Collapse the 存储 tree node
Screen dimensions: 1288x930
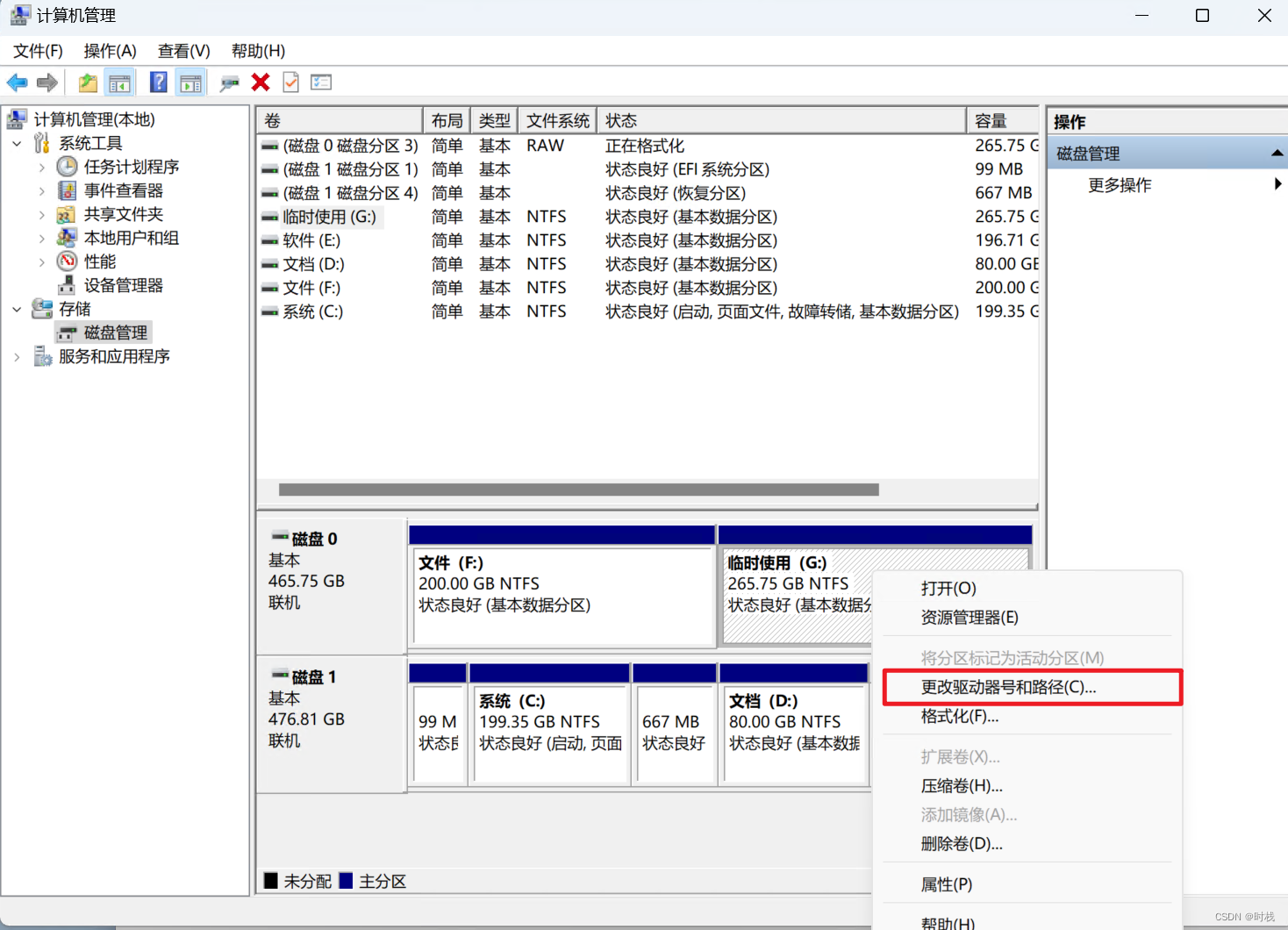pyautogui.click(x=17, y=309)
